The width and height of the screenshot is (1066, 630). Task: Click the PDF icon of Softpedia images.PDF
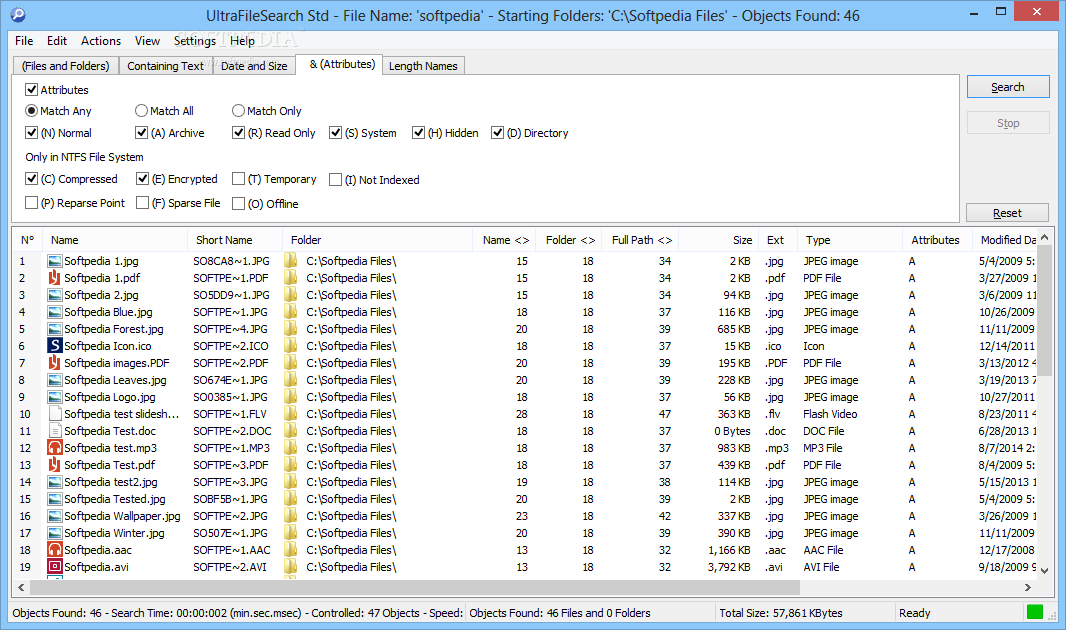coord(54,363)
